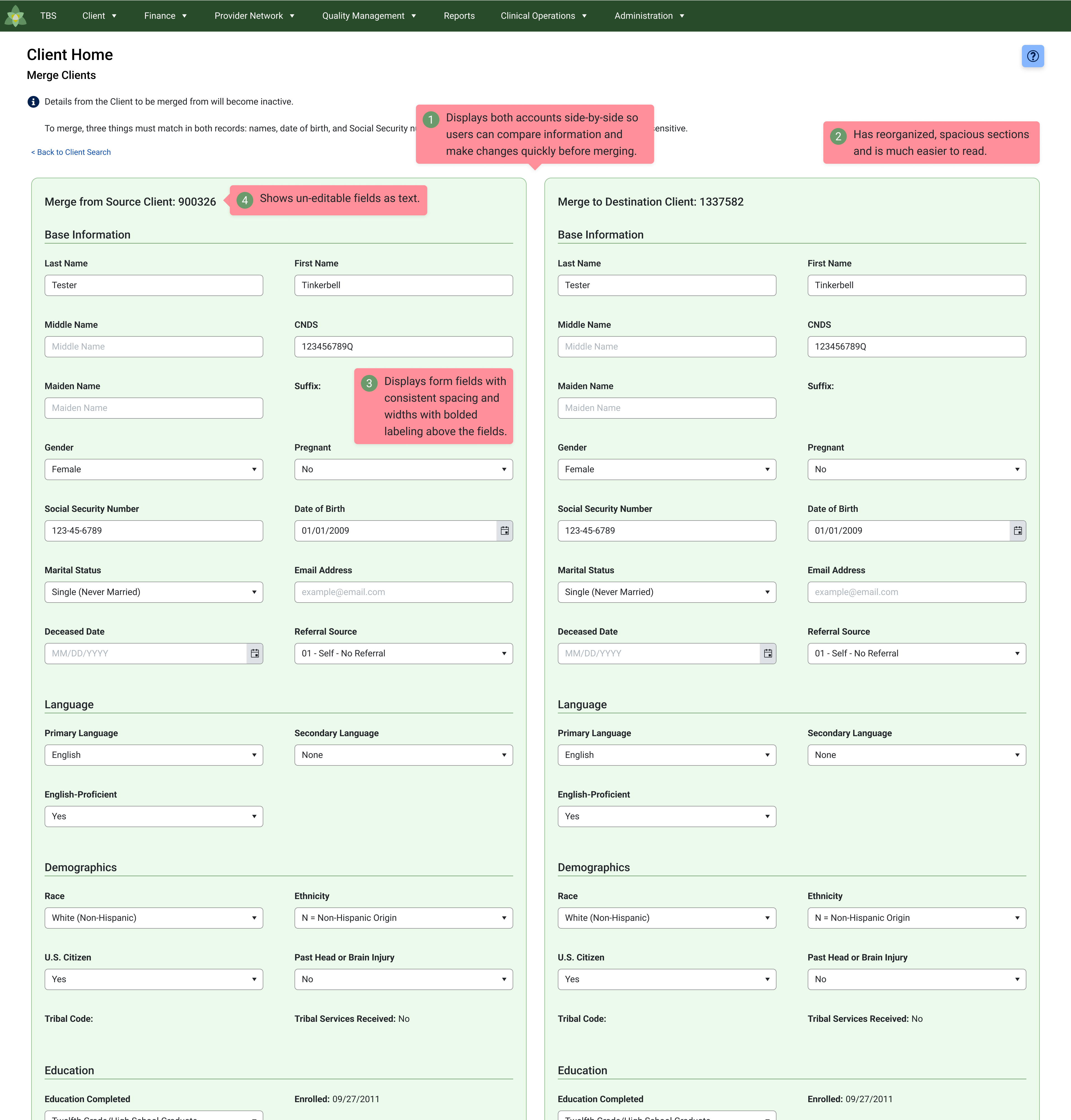Image resolution: width=1071 pixels, height=1120 pixels.
Task: Open destination client Deceased Date calendar
Action: pos(768,654)
